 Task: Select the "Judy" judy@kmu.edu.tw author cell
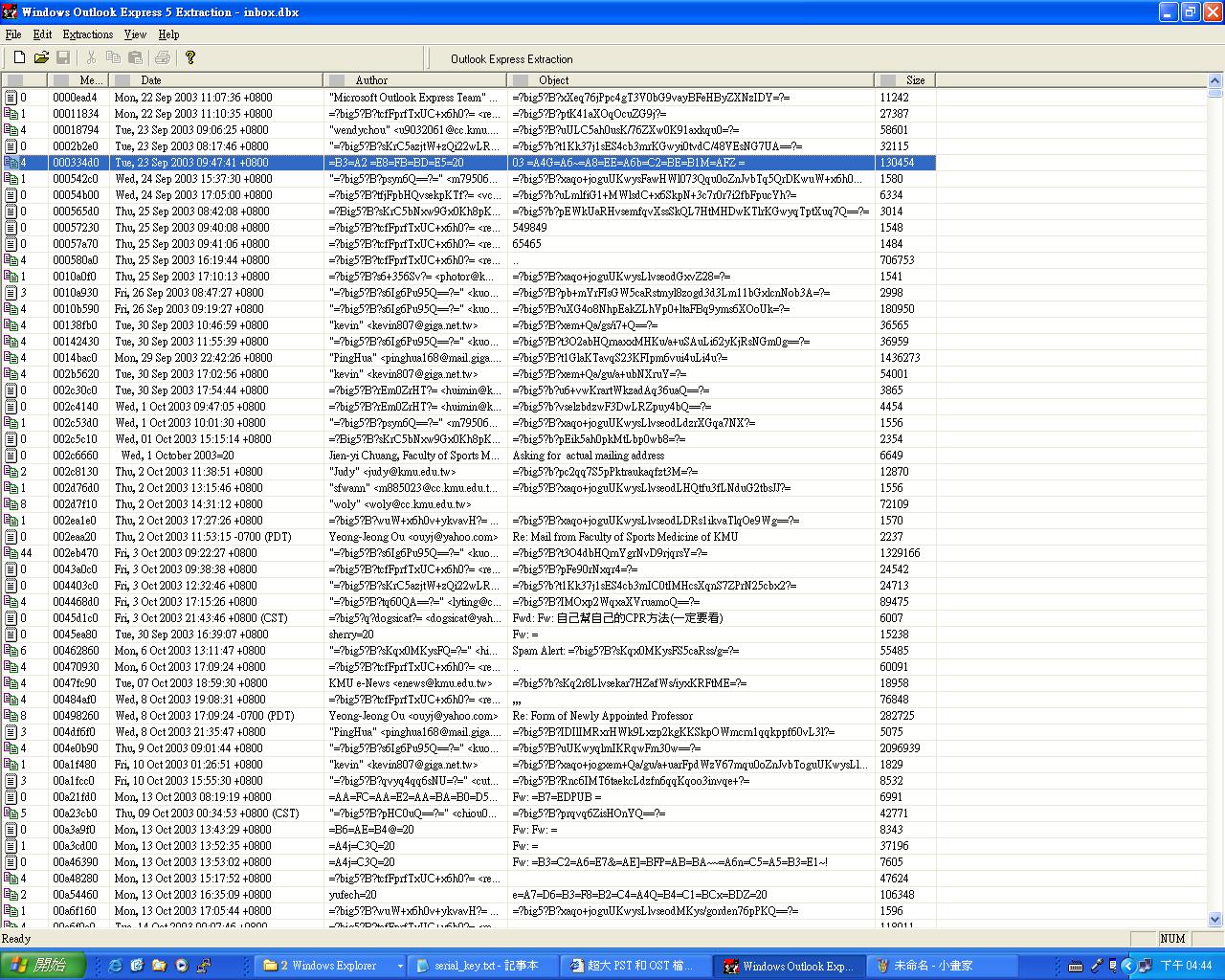tap(392, 472)
